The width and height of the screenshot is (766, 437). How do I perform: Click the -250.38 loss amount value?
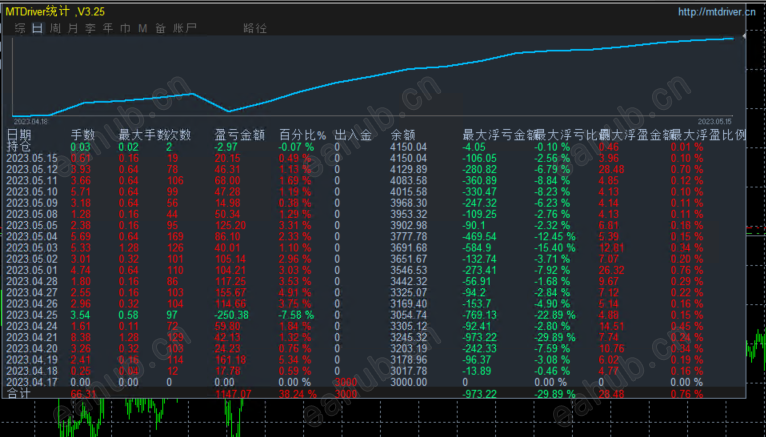click(232, 315)
